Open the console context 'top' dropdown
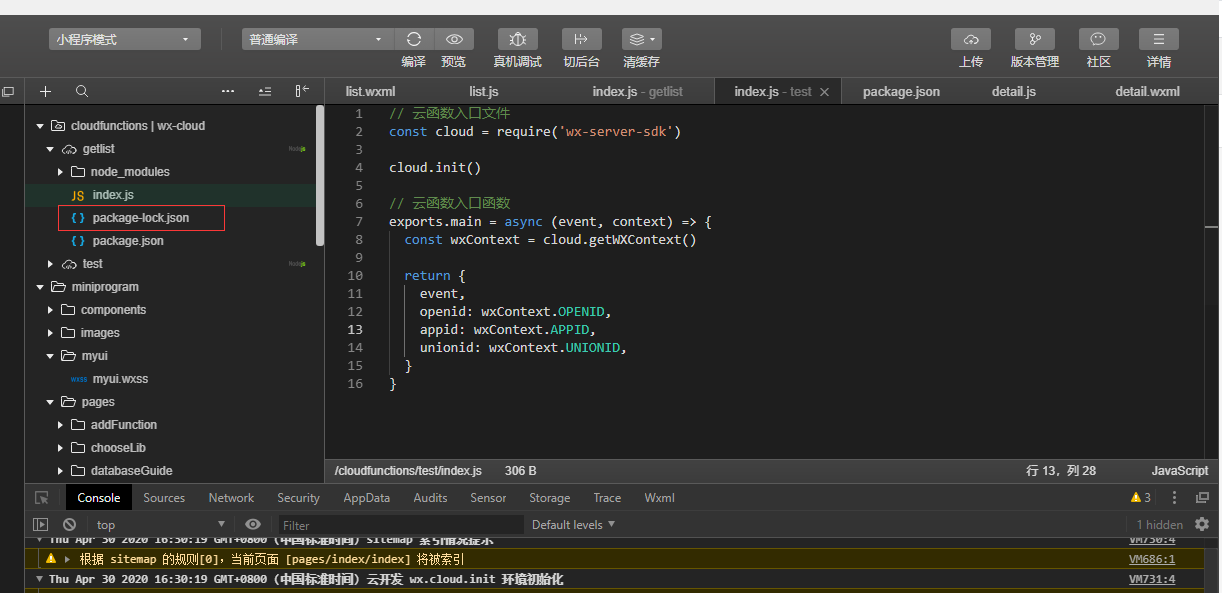Image resolution: width=1222 pixels, height=593 pixels. (160, 524)
